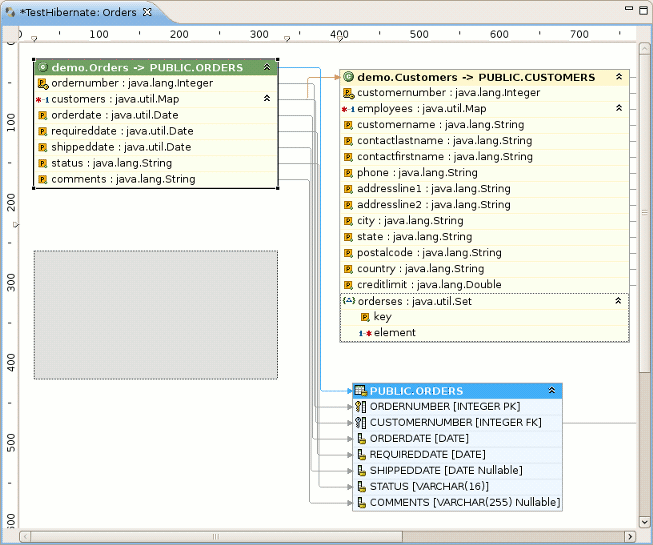Select the TestHibernate: Orders editor tab

pyautogui.click(x=78, y=12)
